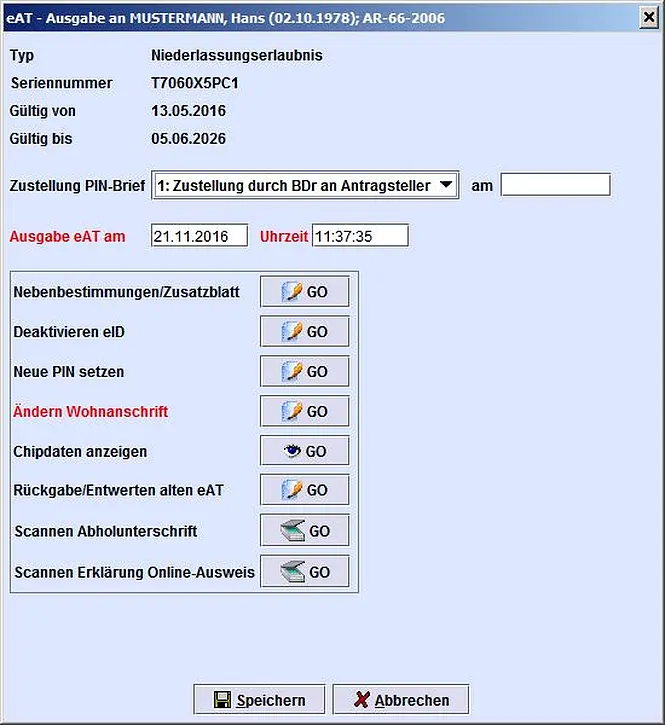The image size is (665, 725).
Task: Click the Seriennummer label
Action: [62, 83]
